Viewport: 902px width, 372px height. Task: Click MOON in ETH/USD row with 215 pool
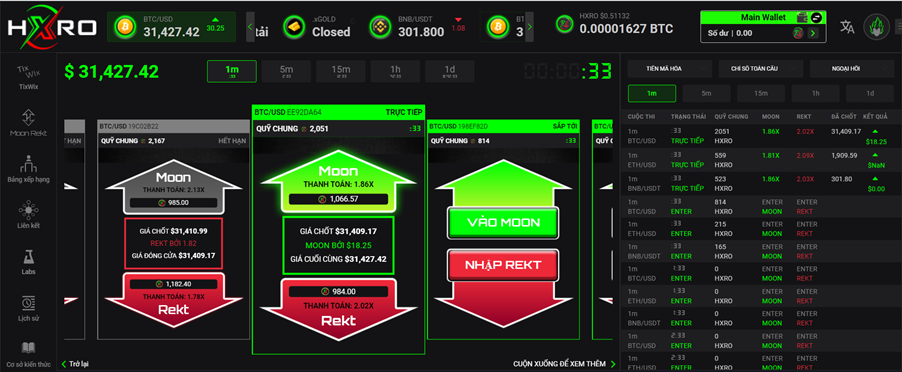(x=772, y=233)
